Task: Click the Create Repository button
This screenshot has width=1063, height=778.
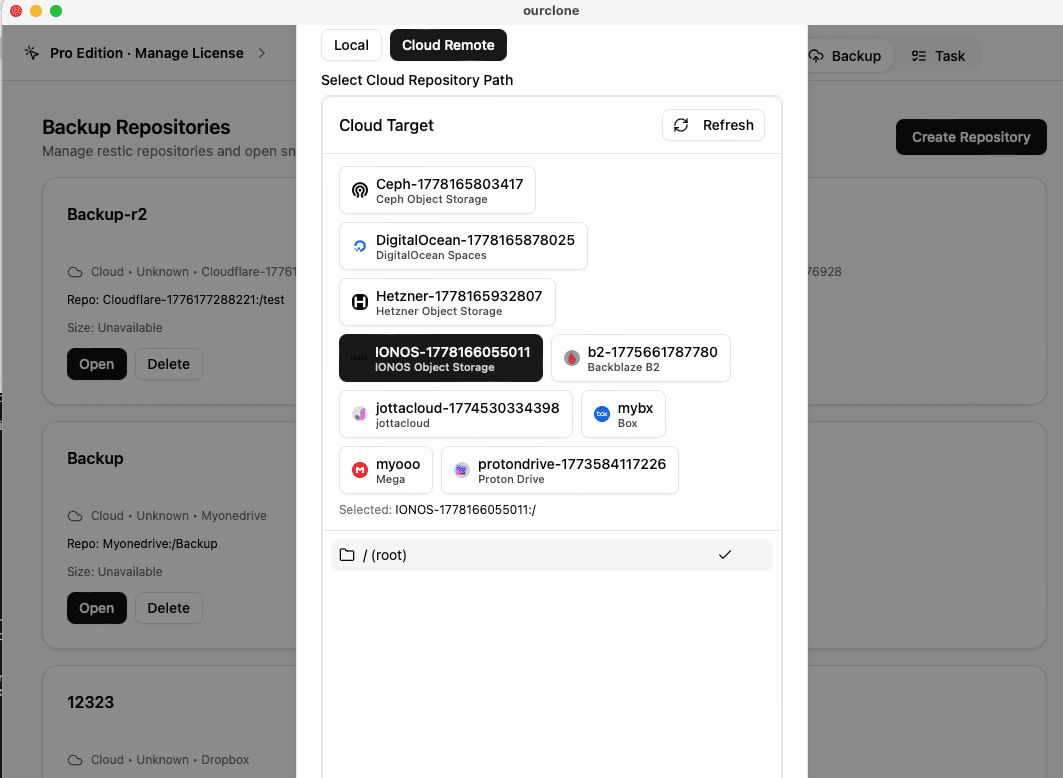Action: [971, 137]
